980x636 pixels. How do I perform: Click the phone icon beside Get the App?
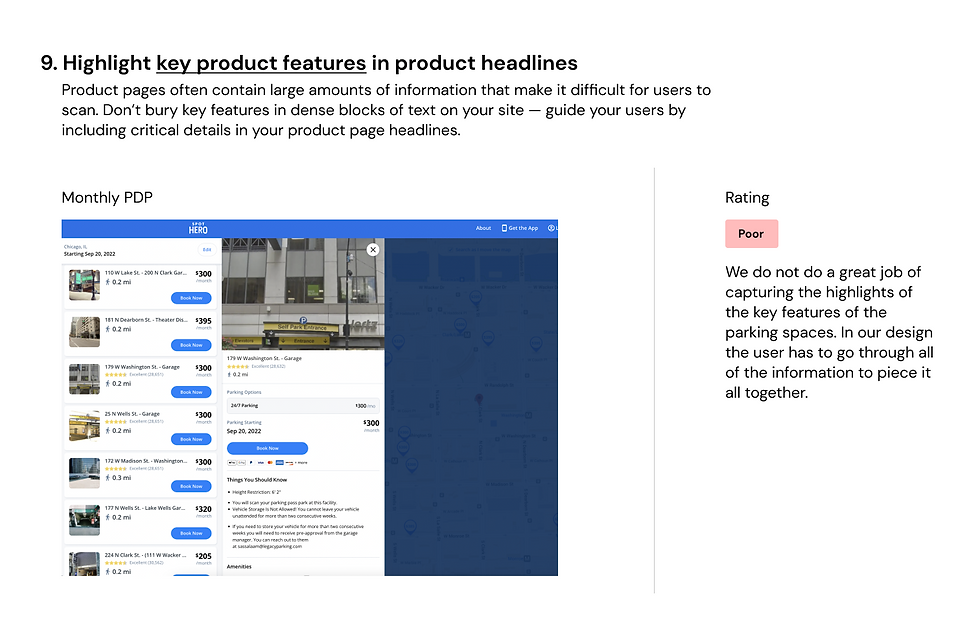(504, 228)
